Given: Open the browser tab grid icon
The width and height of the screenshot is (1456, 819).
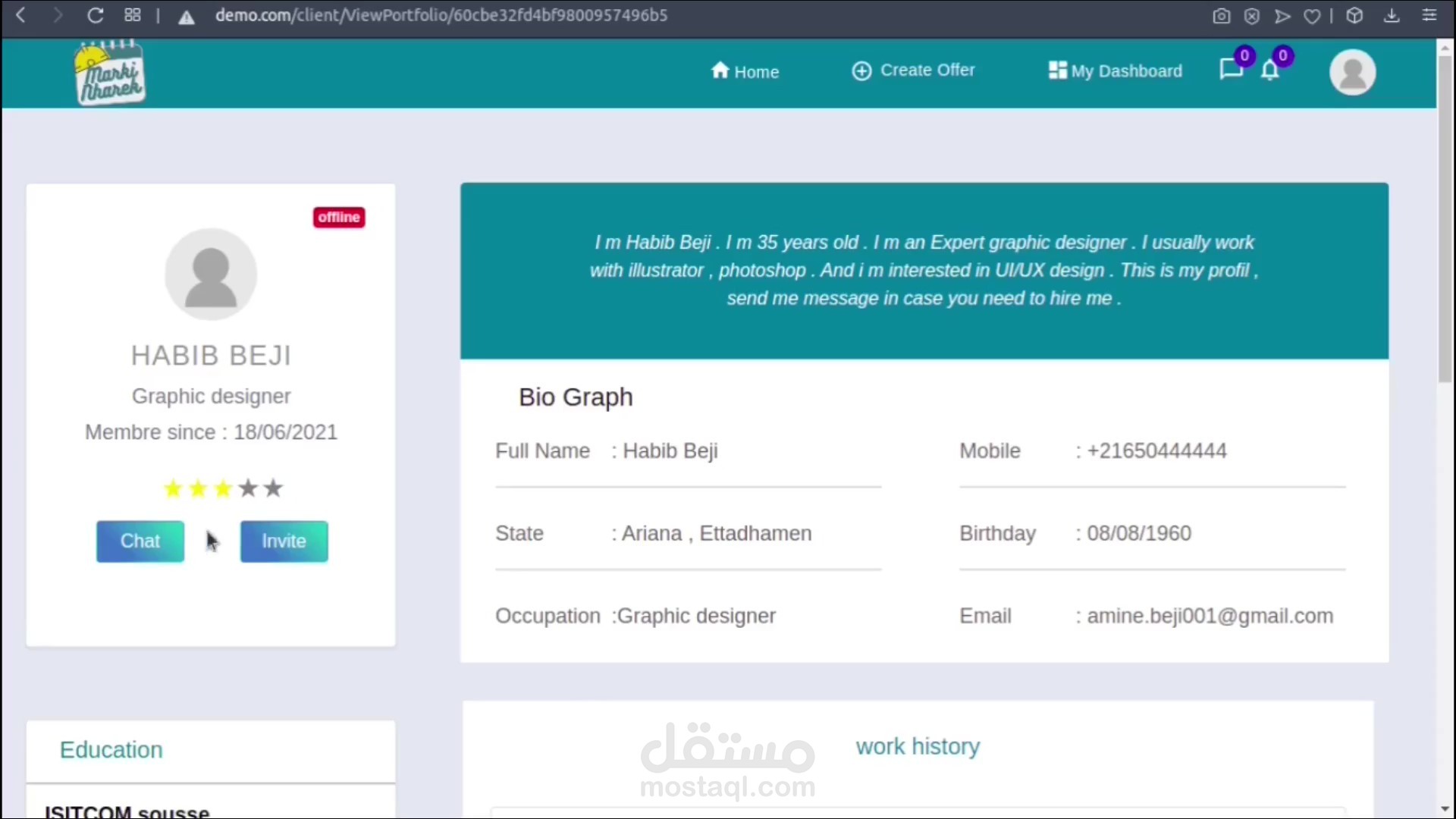Looking at the screenshot, I should [x=133, y=15].
